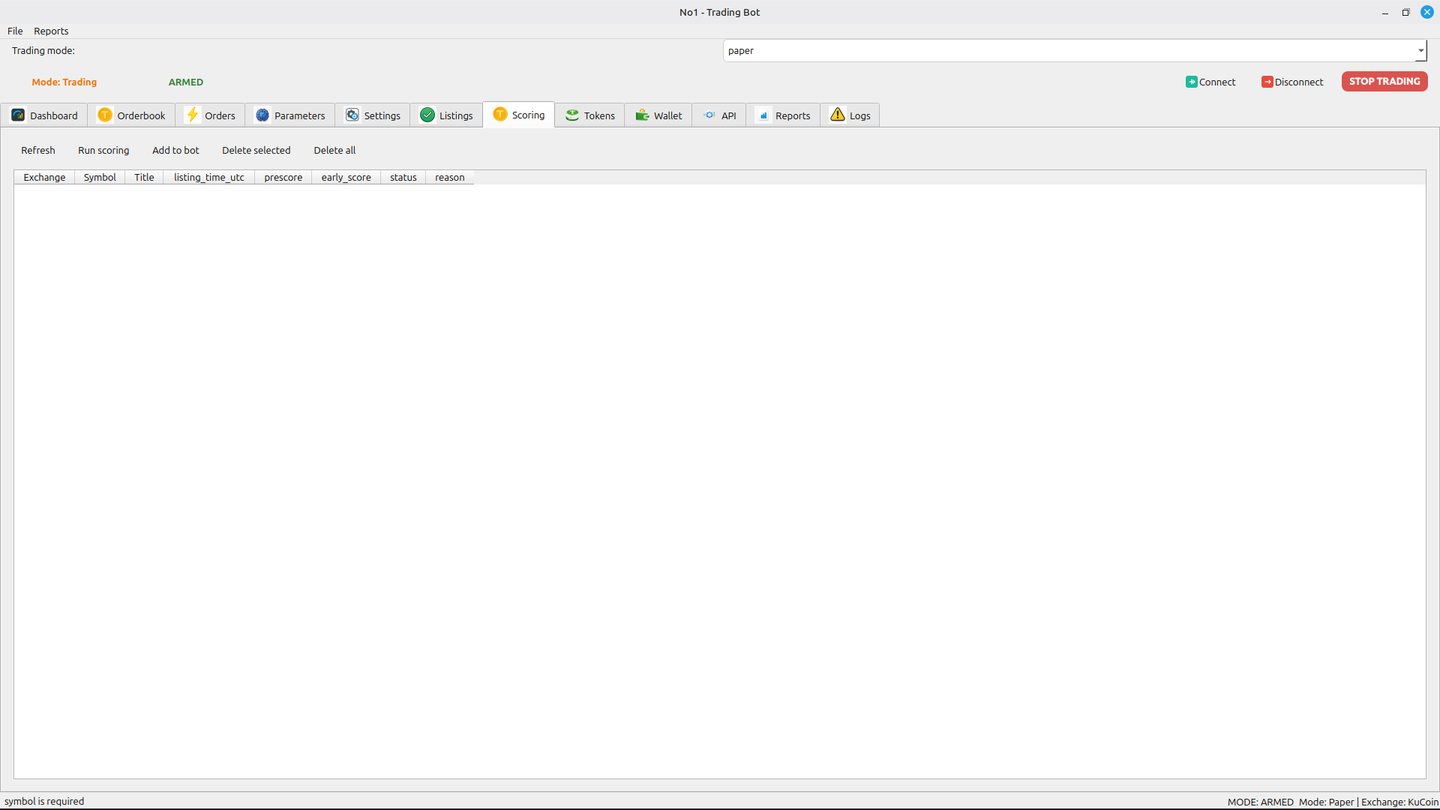
Task: Switch to the Wallet tab
Action: click(659, 115)
